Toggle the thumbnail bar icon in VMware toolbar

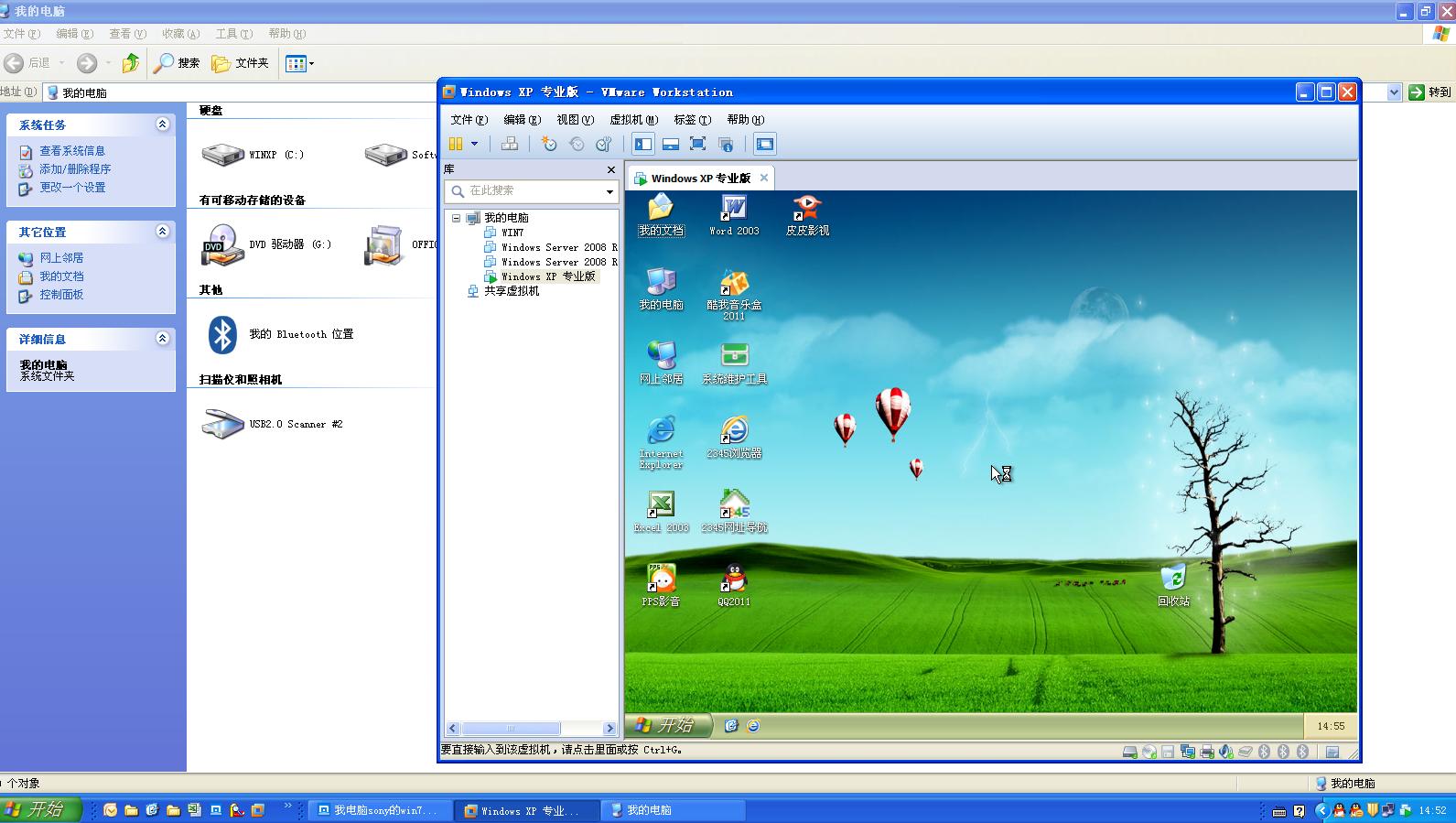(671, 144)
